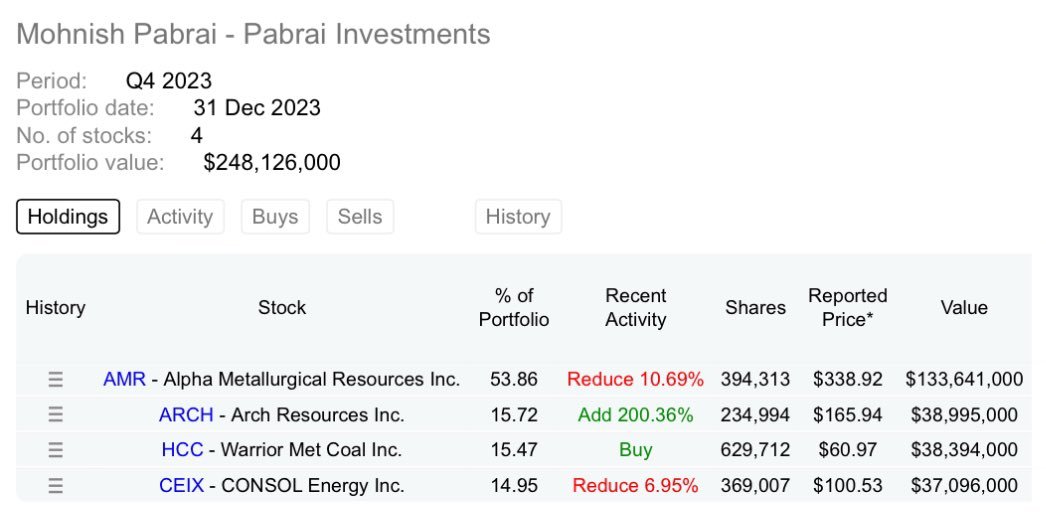Select the $133,641,000 value cell

(964, 380)
